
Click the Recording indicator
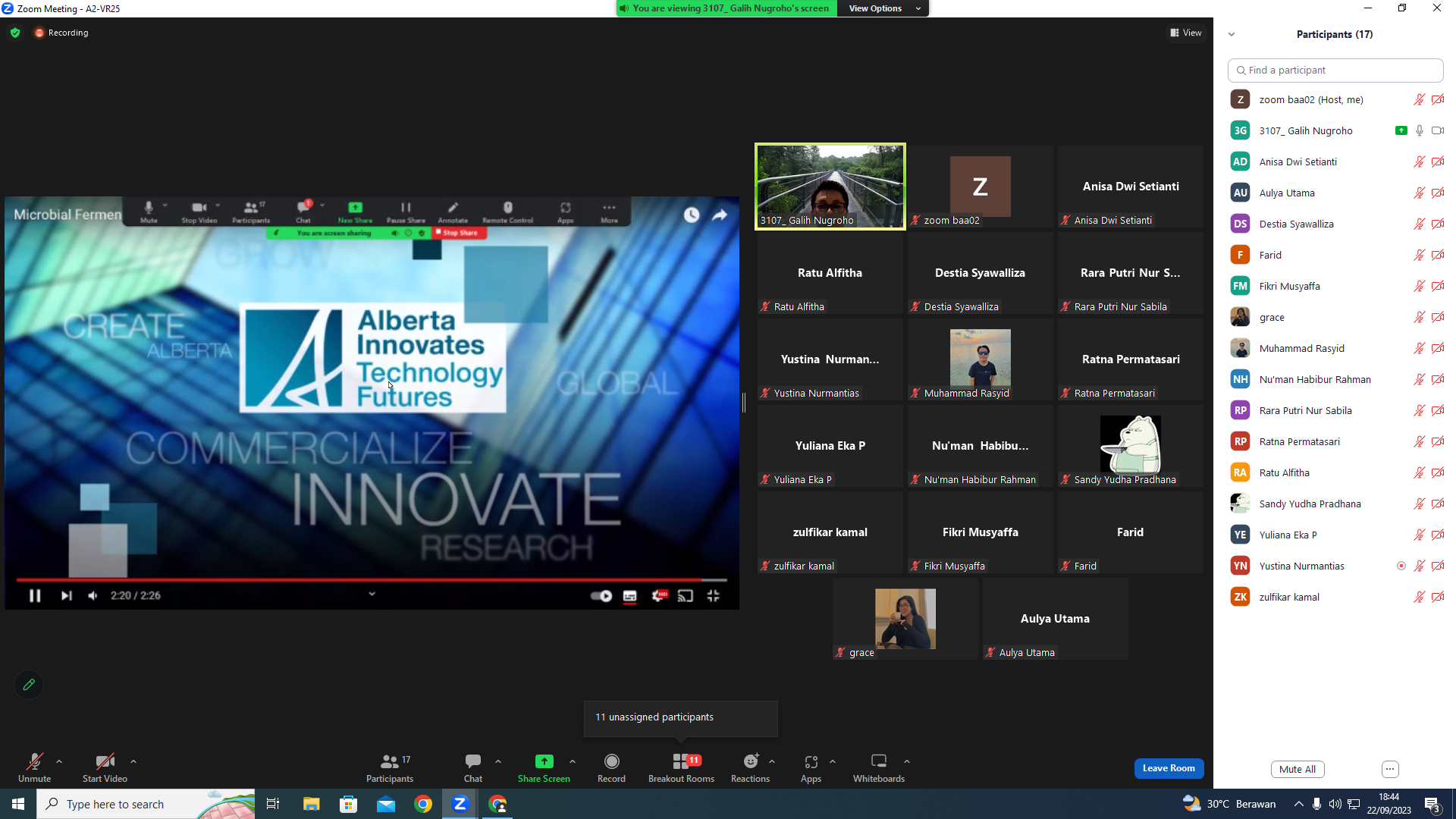pyautogui.click(x=61, y=33)
